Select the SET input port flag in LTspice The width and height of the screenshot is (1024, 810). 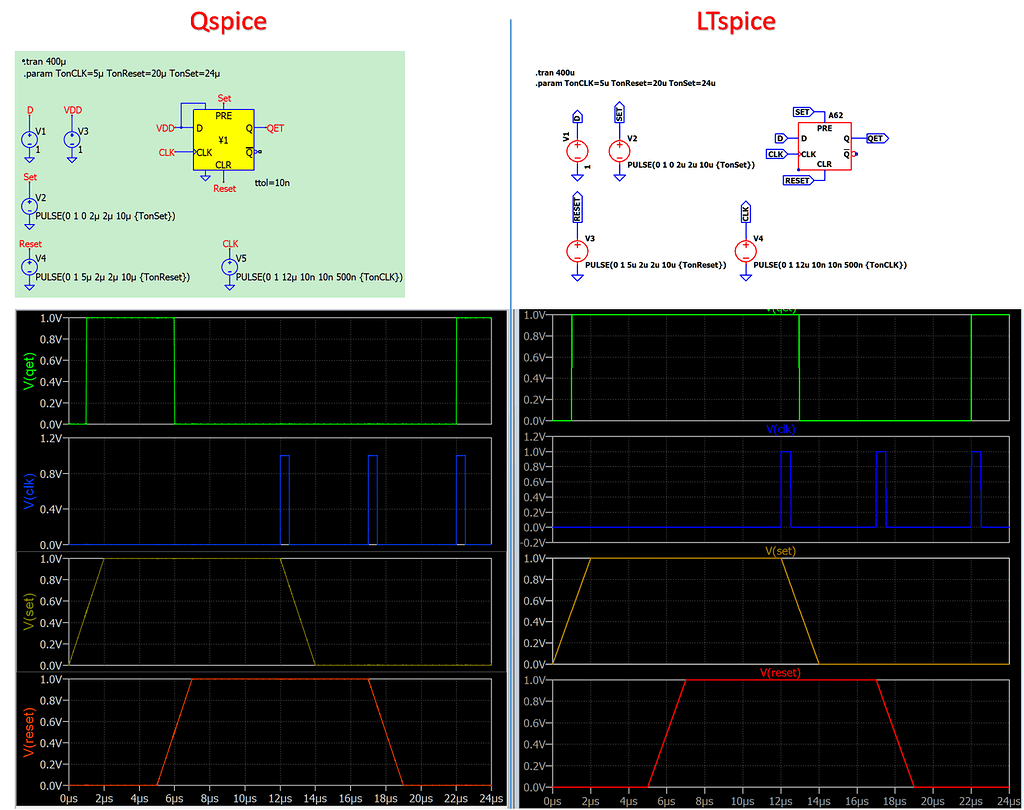(x=801, y=114)
